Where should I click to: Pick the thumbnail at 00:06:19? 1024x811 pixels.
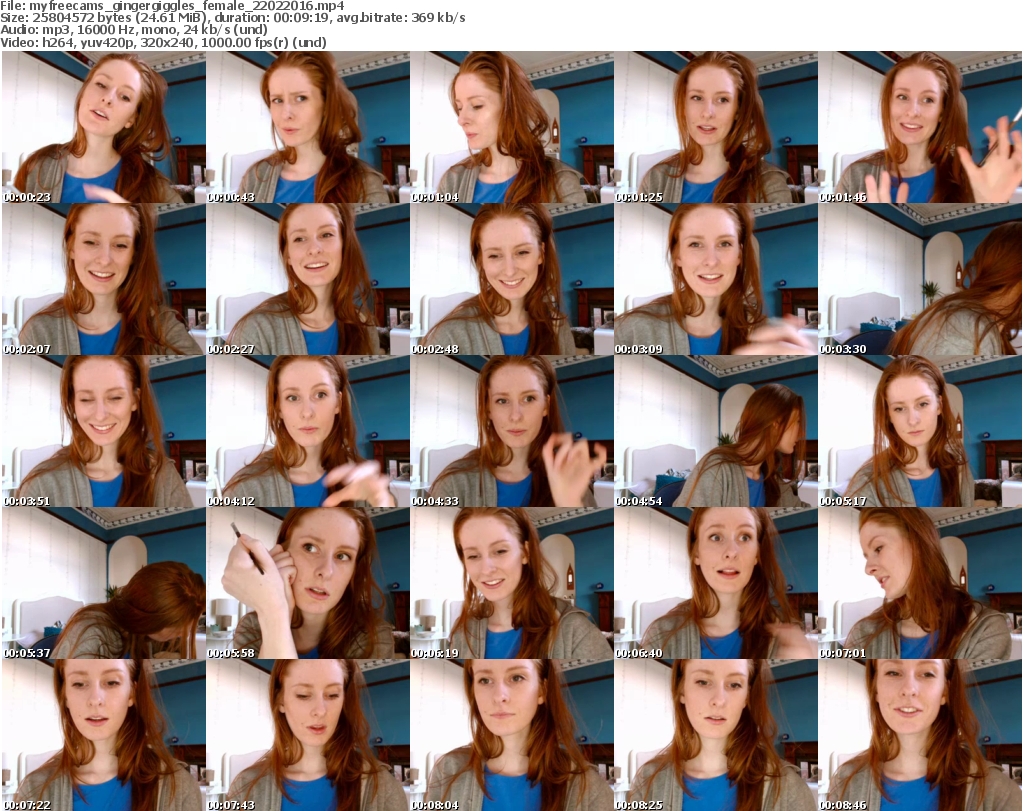point(512,583)
